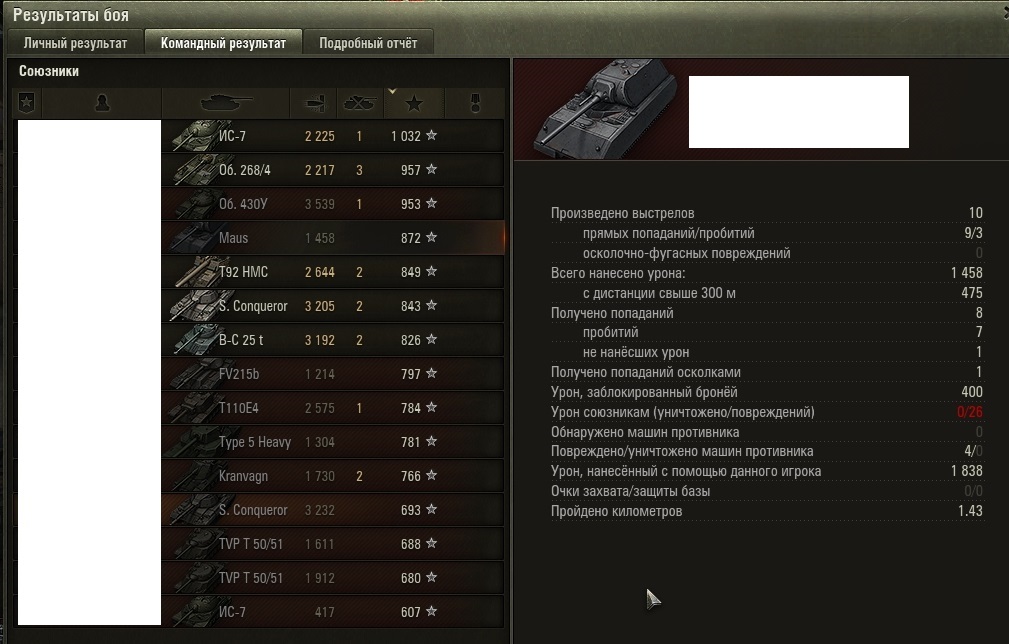Click the T92 HMC artillery icon

pyautogui.click(x=196, y=271)
